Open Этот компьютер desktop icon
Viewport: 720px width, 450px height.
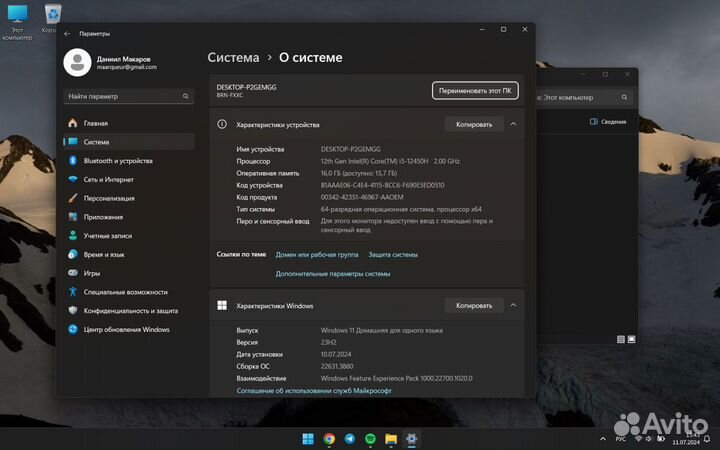(17, 22)
